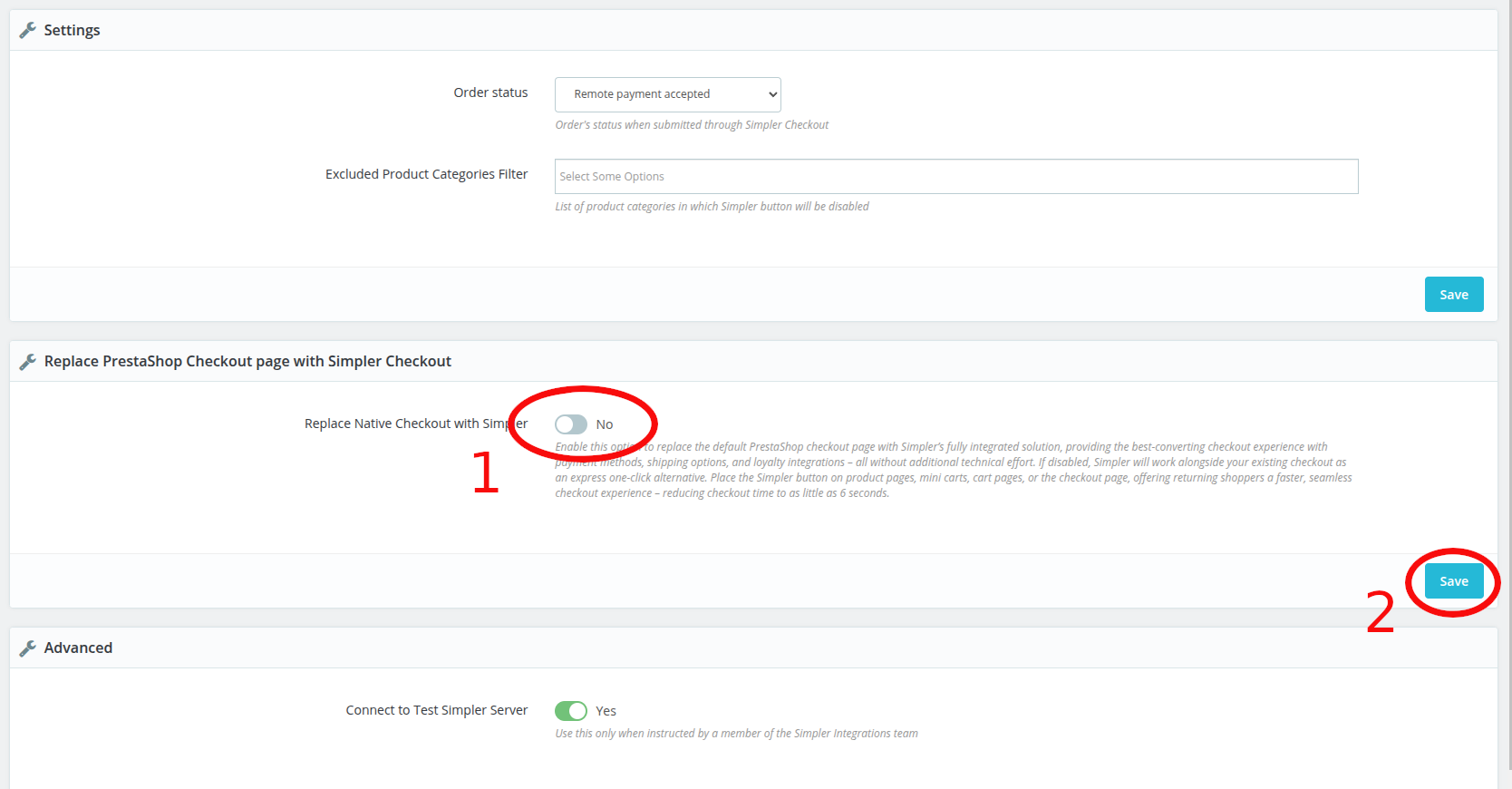Enable Replace Native Checkout with Simpler toggle
1512x789 pixels.
point(571,424)
